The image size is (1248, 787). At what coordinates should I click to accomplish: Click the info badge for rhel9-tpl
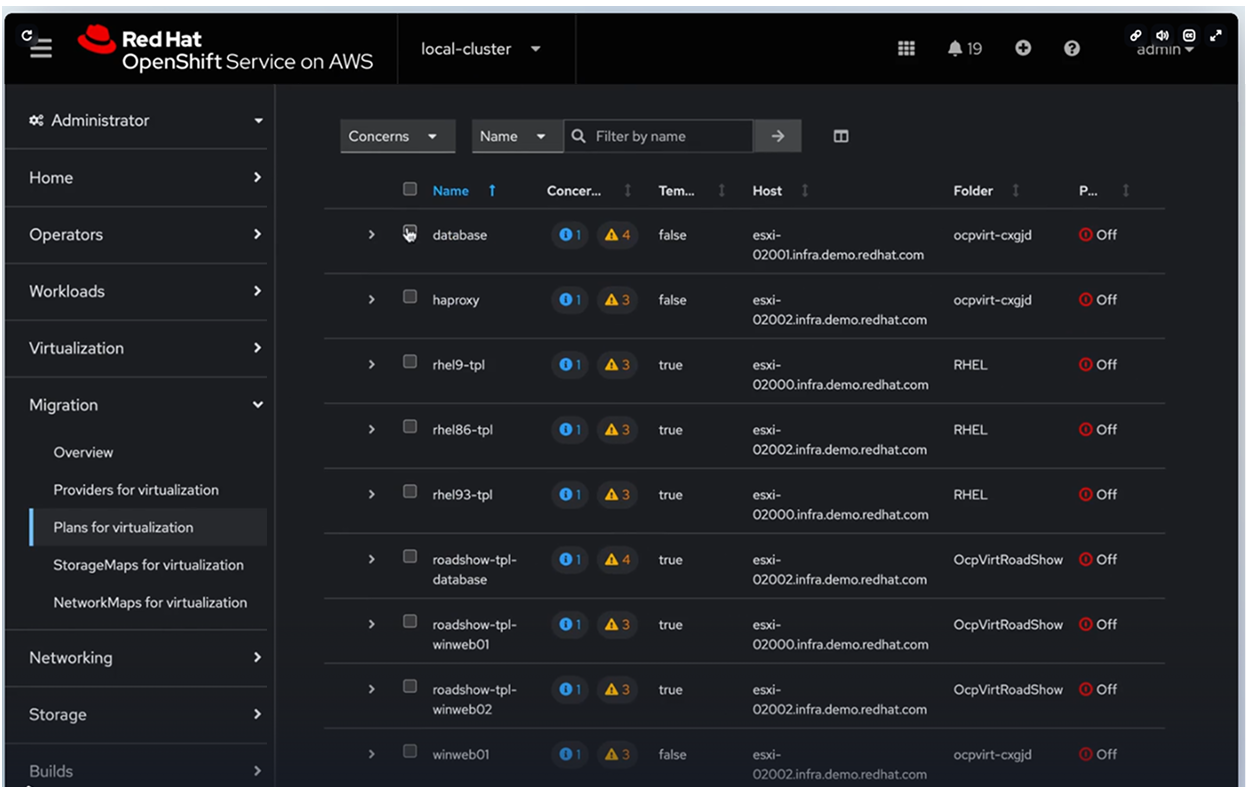(x=570, y=365)
